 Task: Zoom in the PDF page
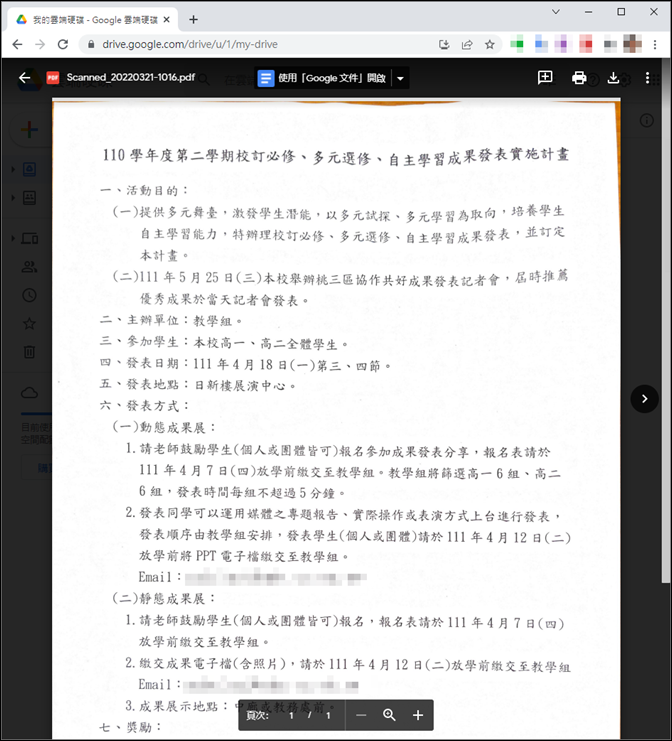coord(418,715)
